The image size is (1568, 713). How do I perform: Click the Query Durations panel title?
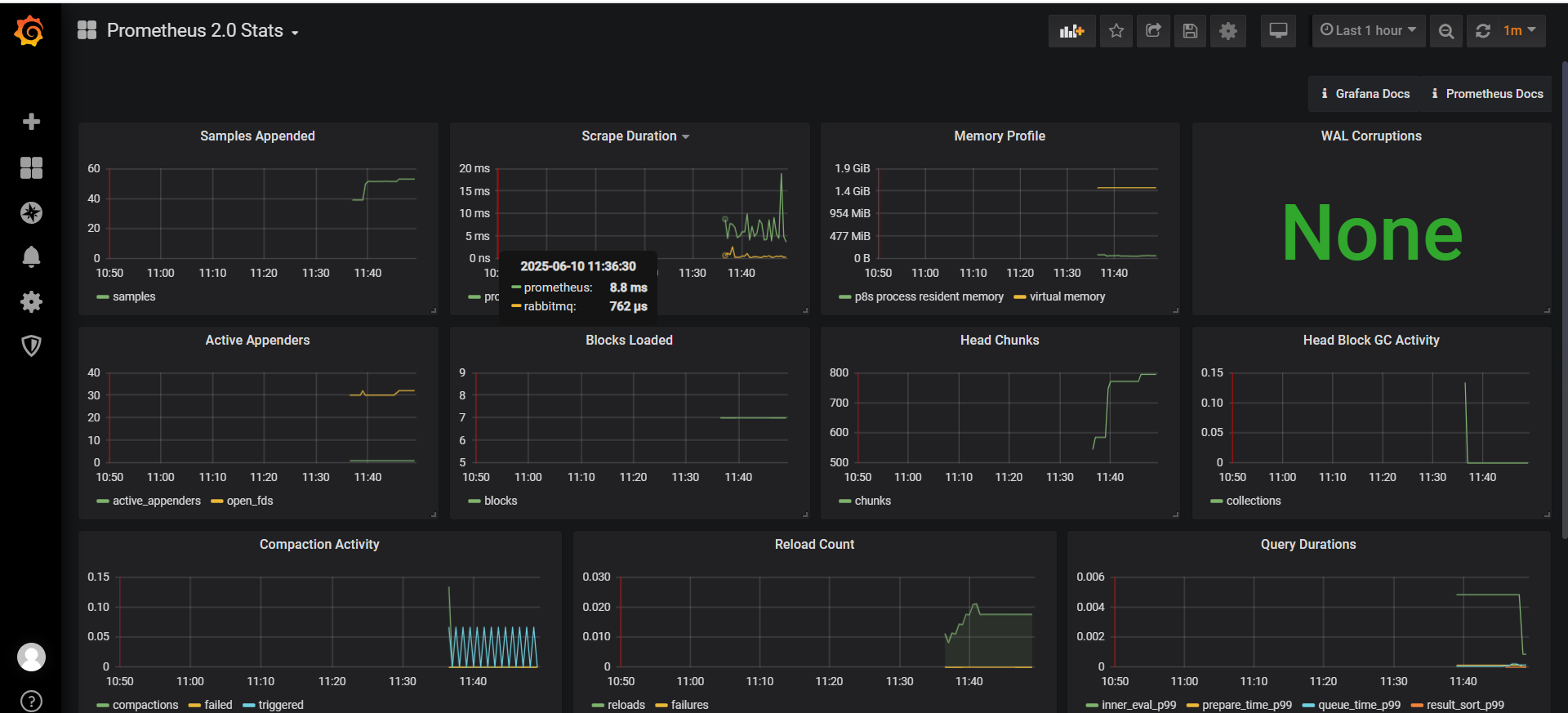[x=1308, y=545]
